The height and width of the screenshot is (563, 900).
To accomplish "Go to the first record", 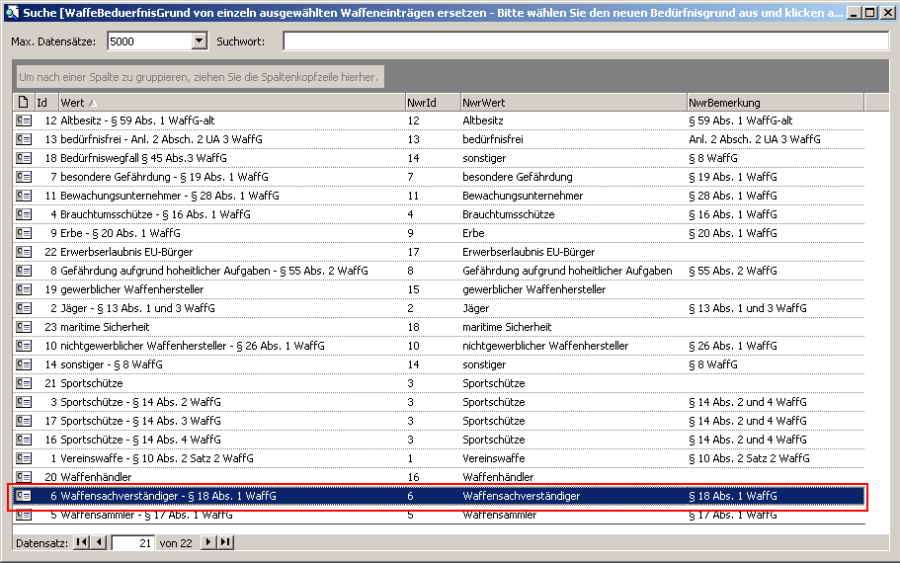I will pyautogui.click(x=82, y=542).
